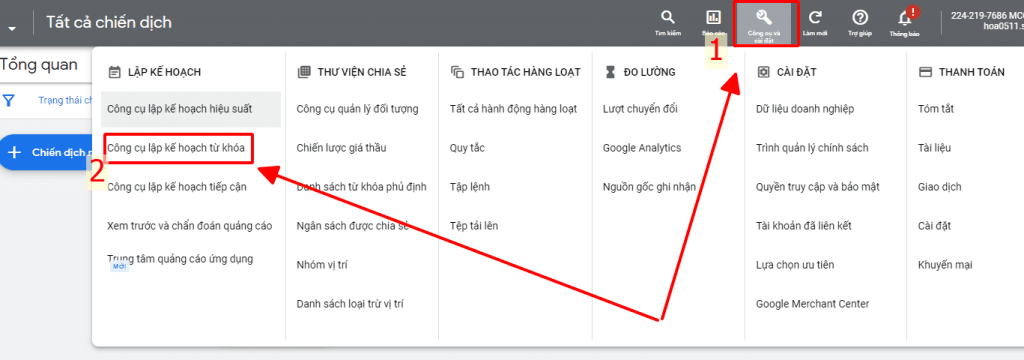Open Công cụ và cài đặt wrench icon
This screenshot has width=1024, height=360.
pos(764,18)
